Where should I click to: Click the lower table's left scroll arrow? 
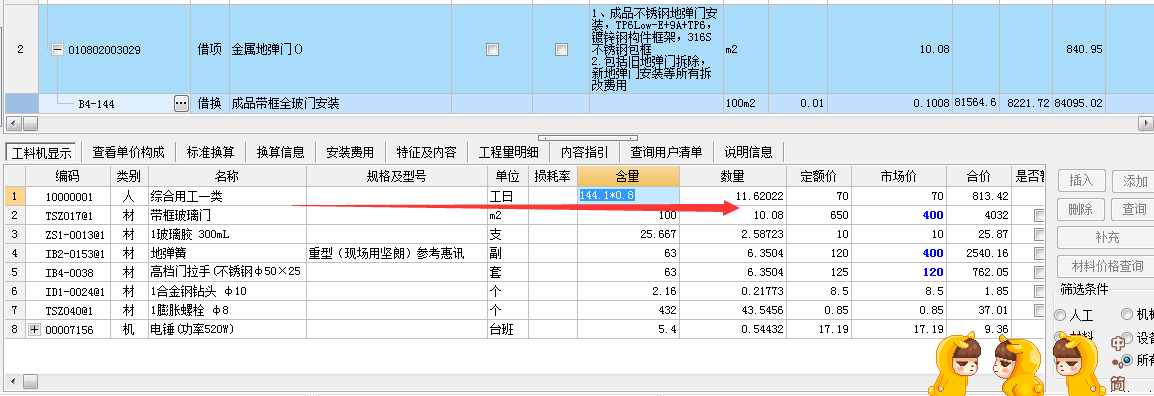(x=13, y=381)
